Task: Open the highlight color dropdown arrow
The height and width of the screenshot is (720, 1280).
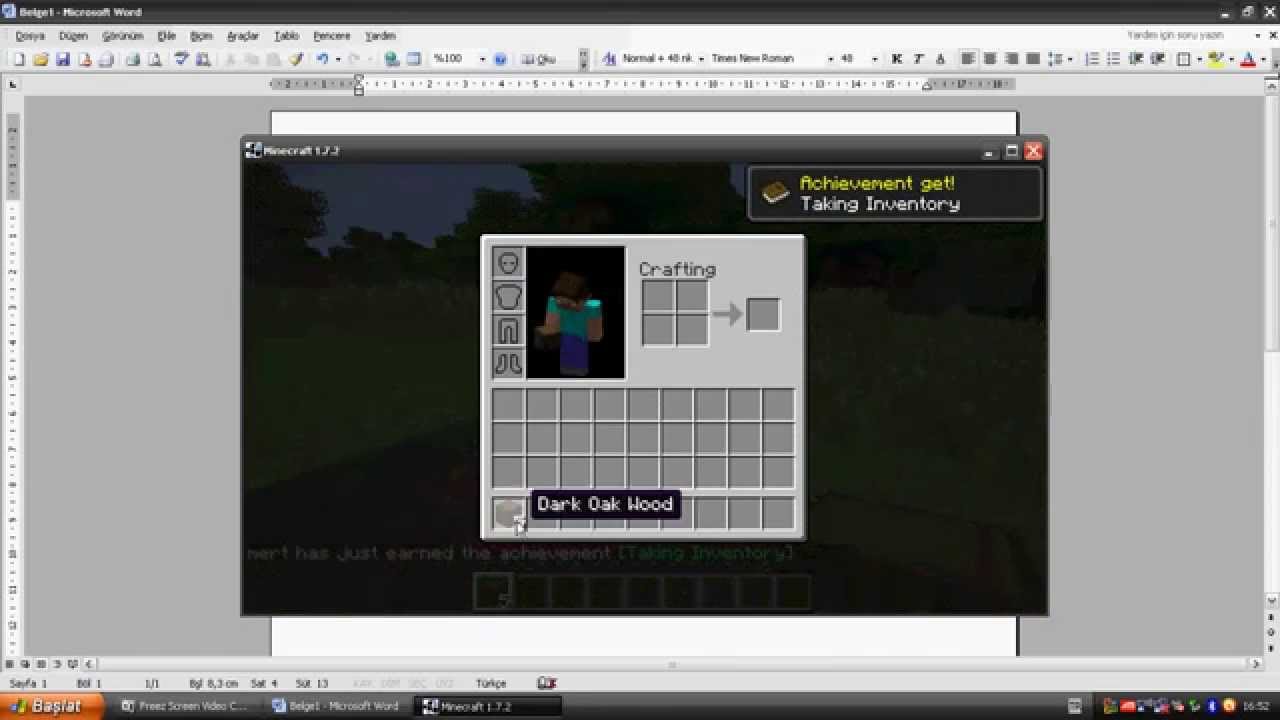Action: click(1231, 59)
